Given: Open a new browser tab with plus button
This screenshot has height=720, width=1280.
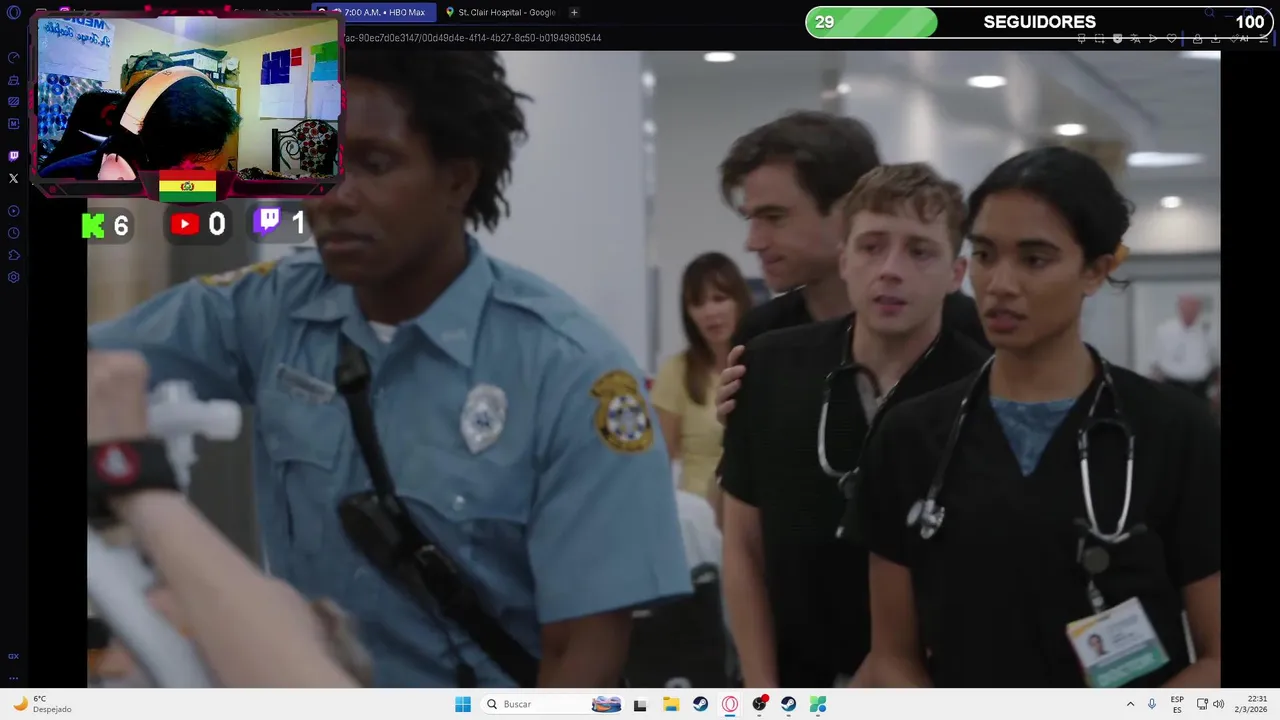Looking at the screenshot, I should click(x=574, y=12).
